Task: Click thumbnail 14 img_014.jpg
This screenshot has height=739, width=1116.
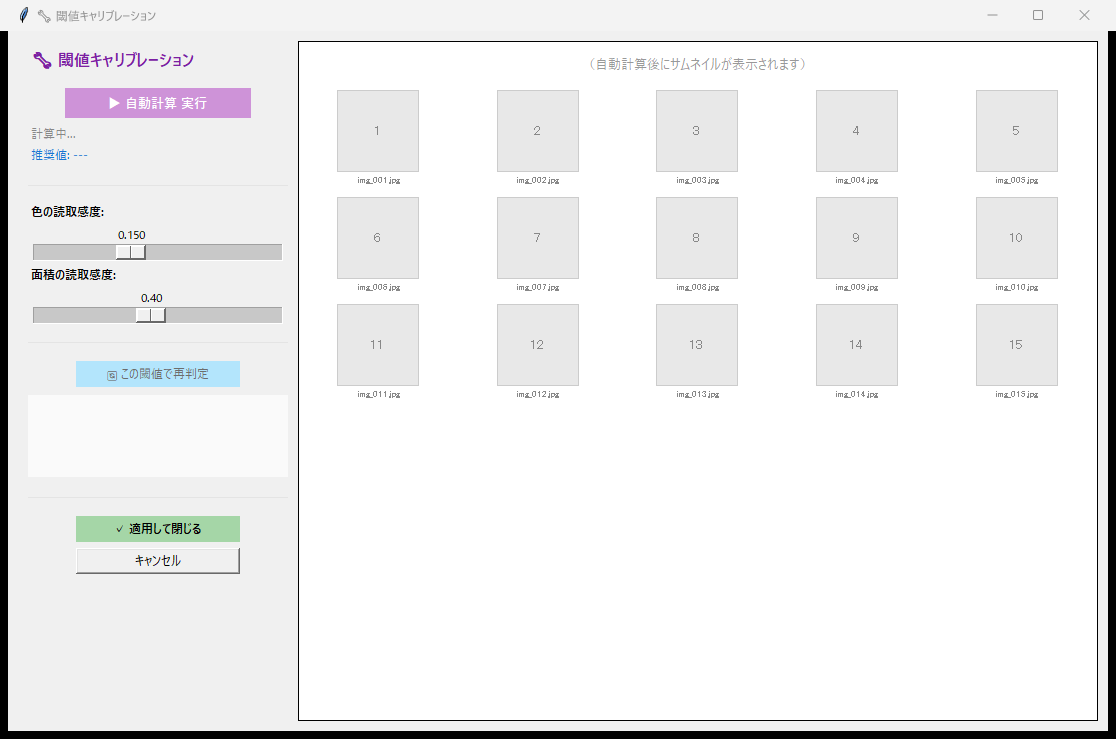Action: [856, 345]
